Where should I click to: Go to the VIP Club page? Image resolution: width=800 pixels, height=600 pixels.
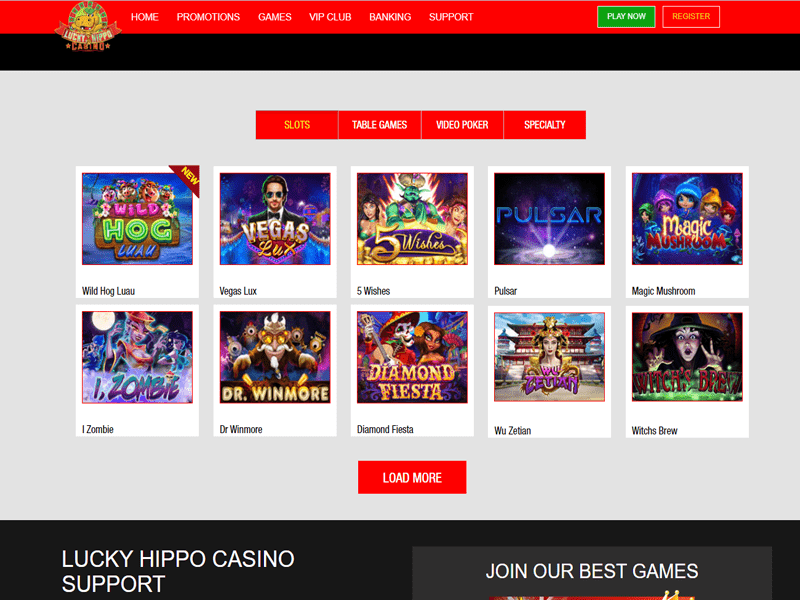coord(330,17)
